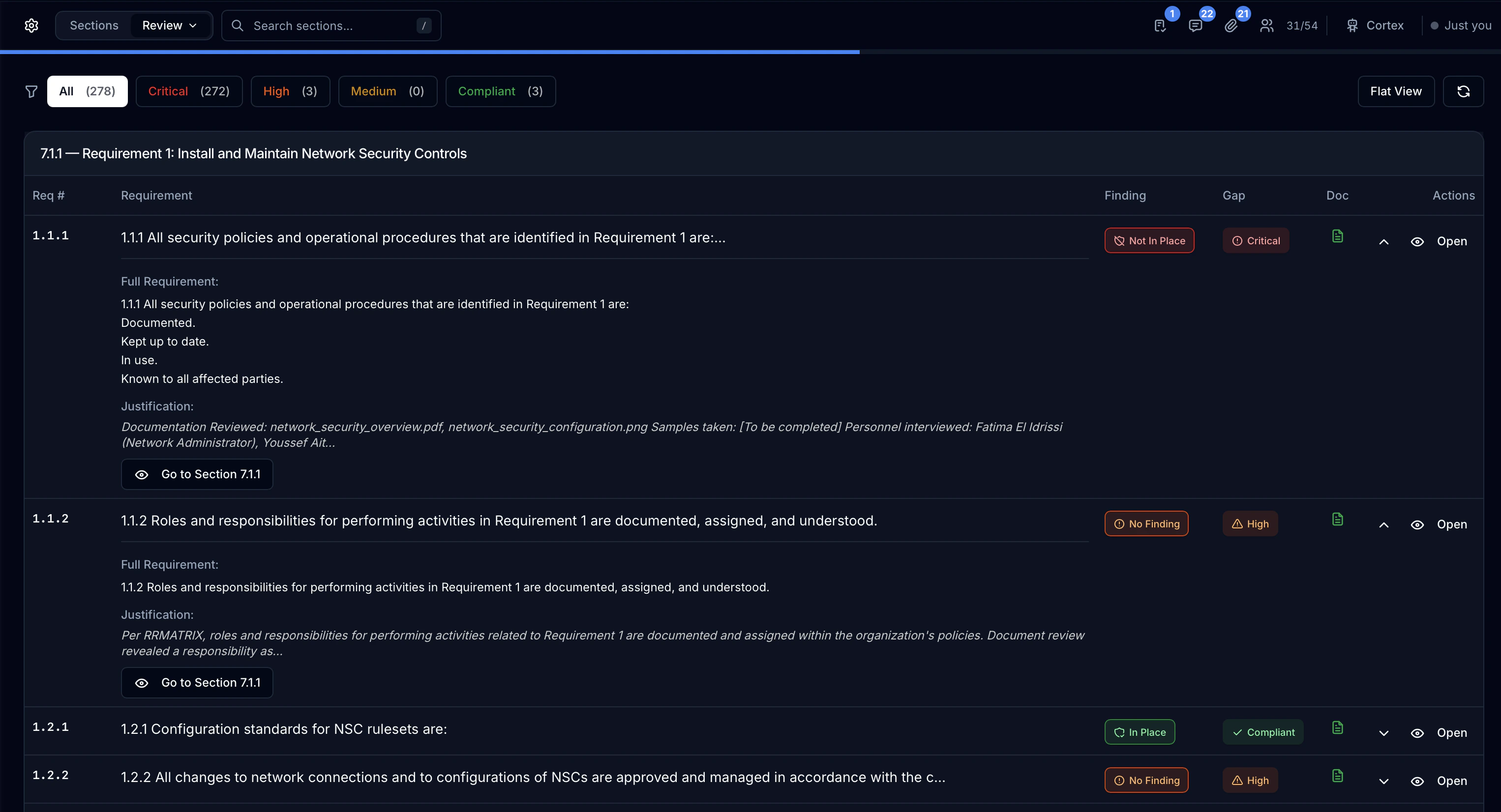Switch to the Sections tab
1501x812 pixels.
(94, 25)
